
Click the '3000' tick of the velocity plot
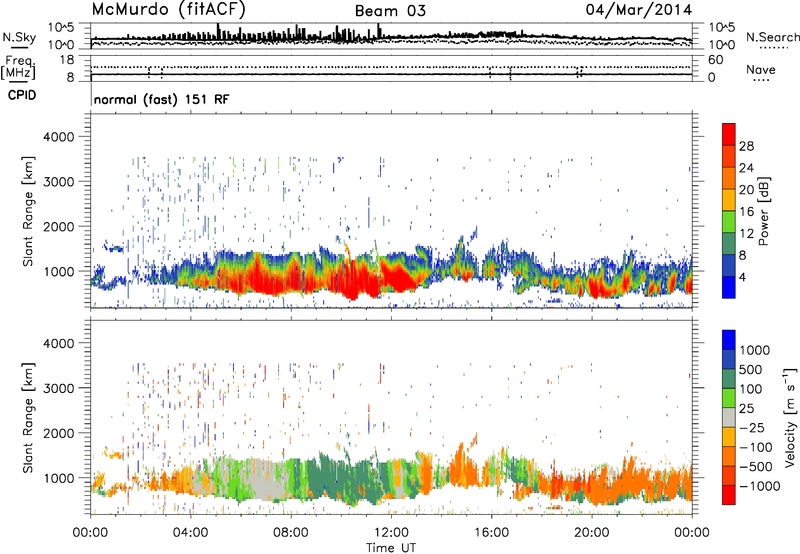coord(59,388)
